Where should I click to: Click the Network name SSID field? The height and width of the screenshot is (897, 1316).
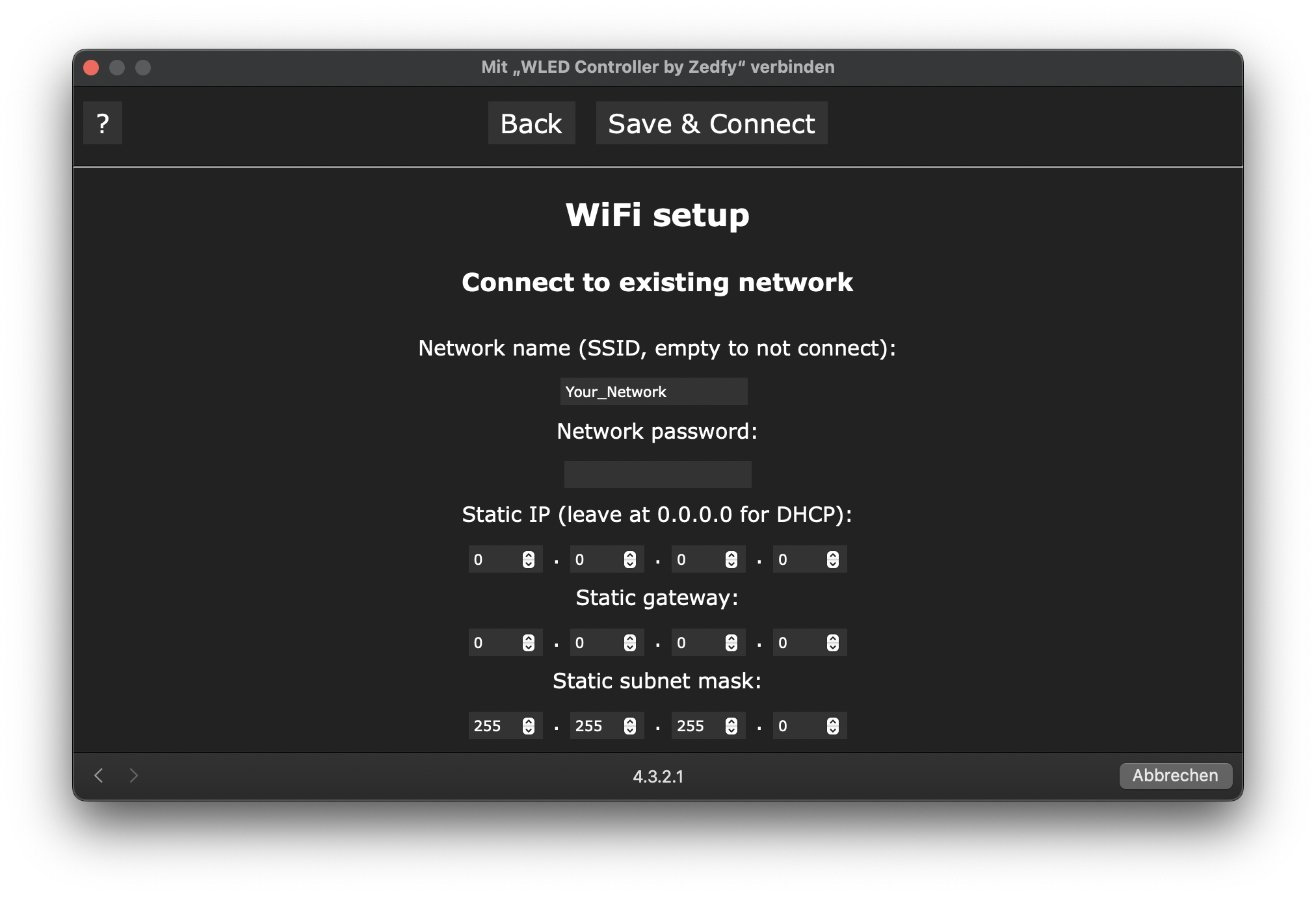pos(653,391)
